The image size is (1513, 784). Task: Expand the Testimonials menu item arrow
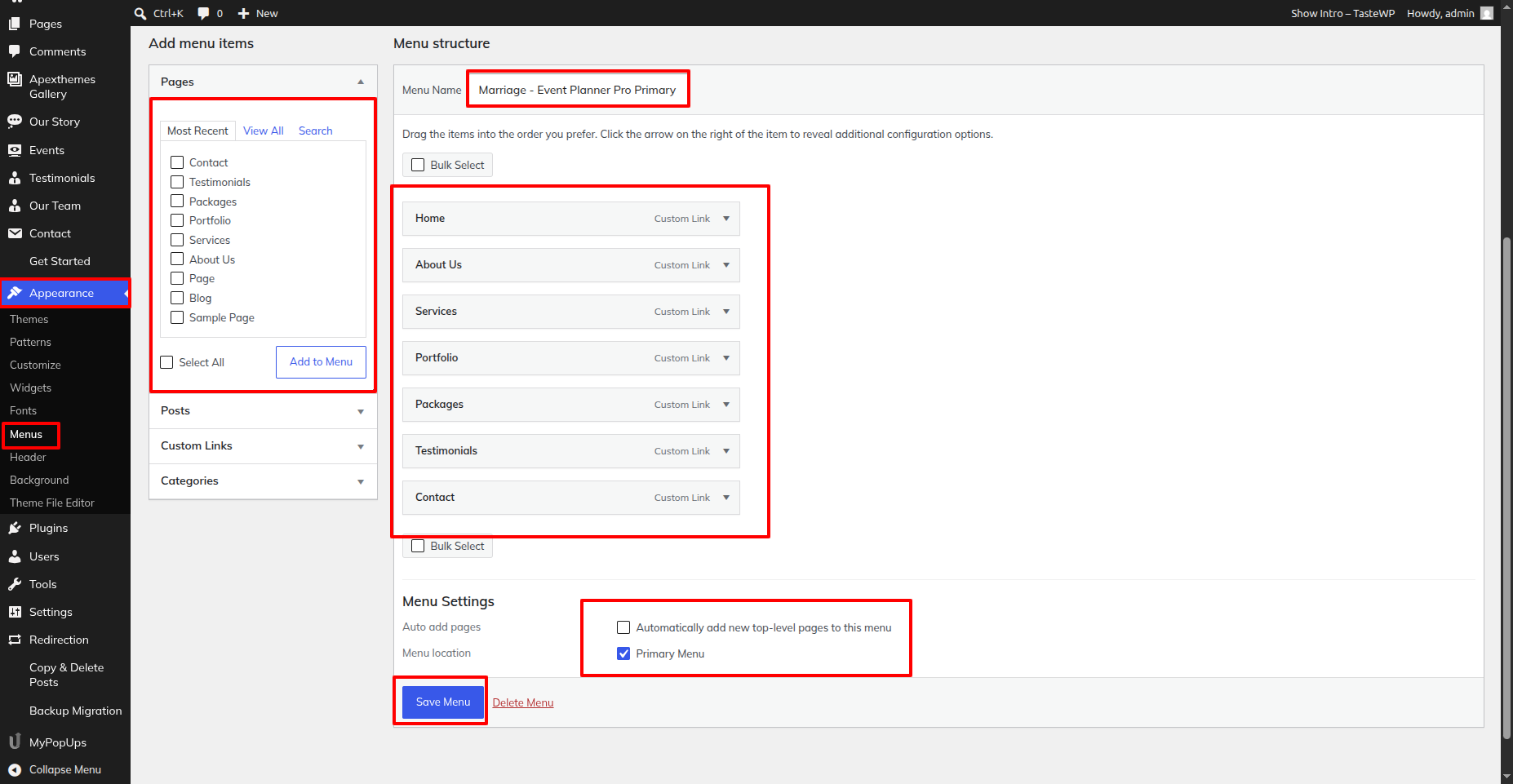(x=726, y=451)
